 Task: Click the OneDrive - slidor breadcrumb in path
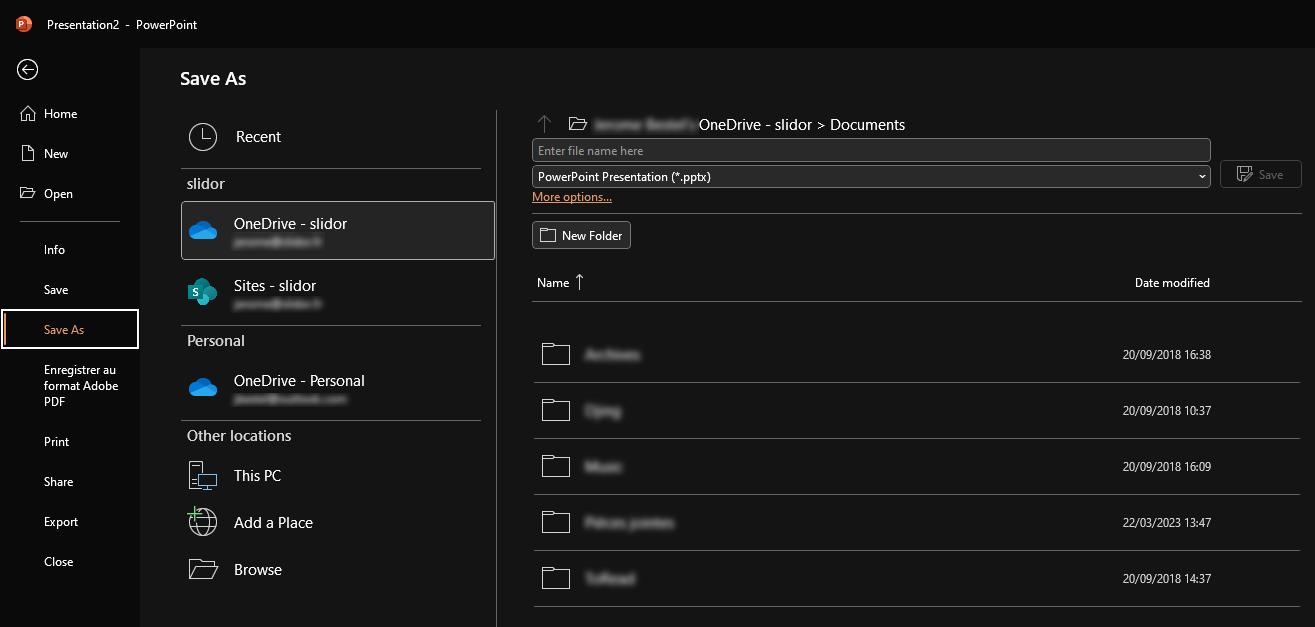click(756, 125)
